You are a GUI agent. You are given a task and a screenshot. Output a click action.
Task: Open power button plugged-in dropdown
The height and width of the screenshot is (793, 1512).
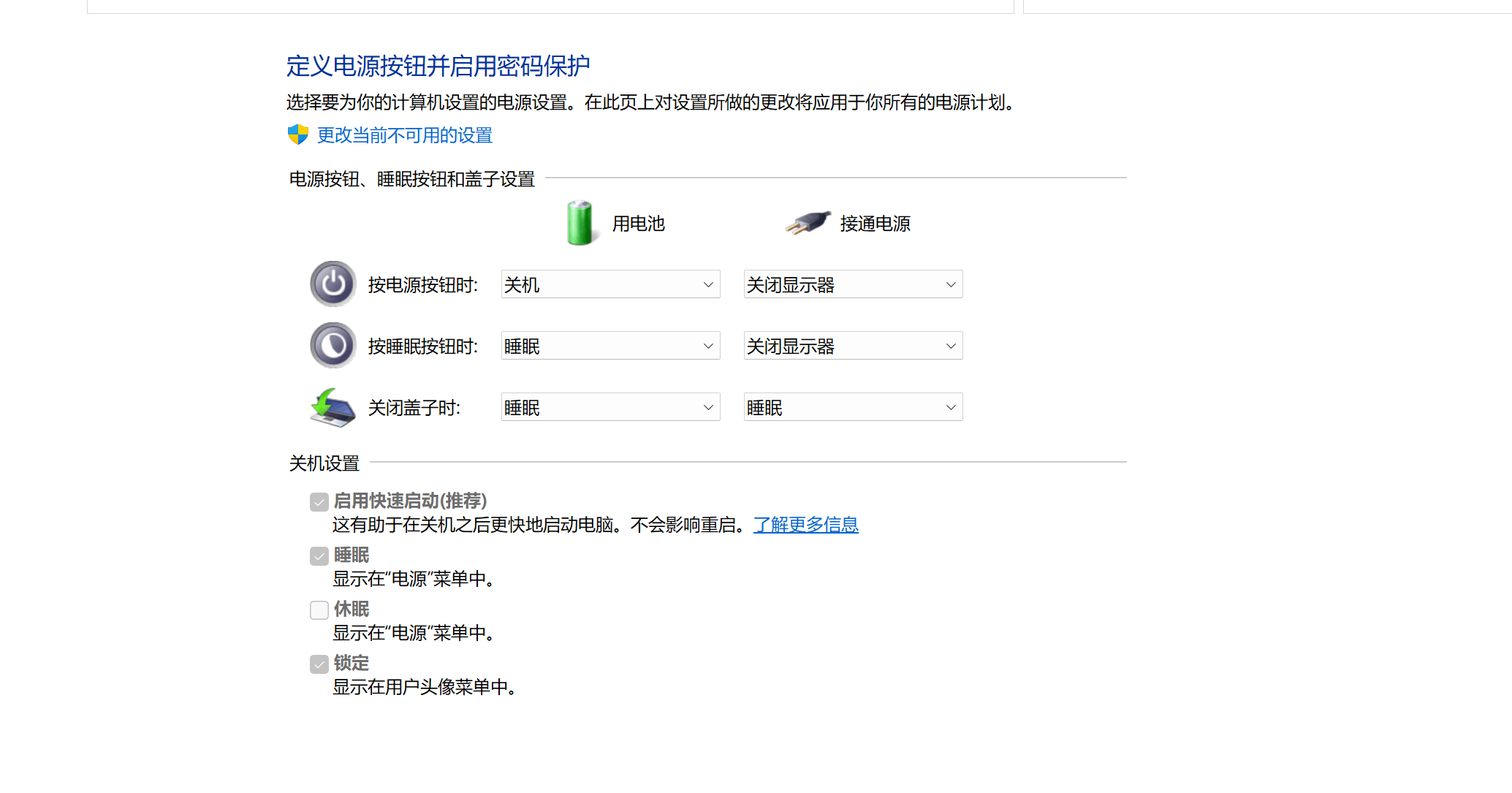[853, 284]
